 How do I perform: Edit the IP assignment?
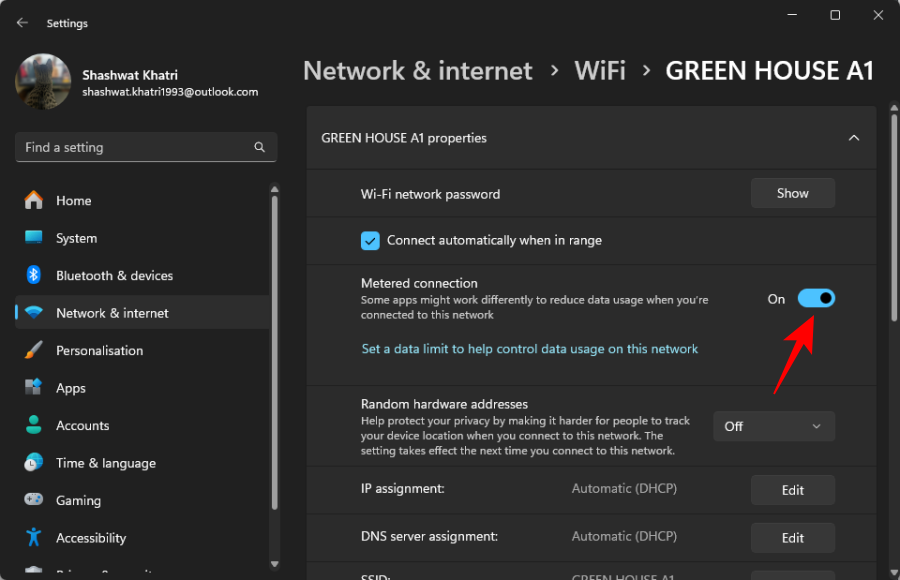click(792, 490)
